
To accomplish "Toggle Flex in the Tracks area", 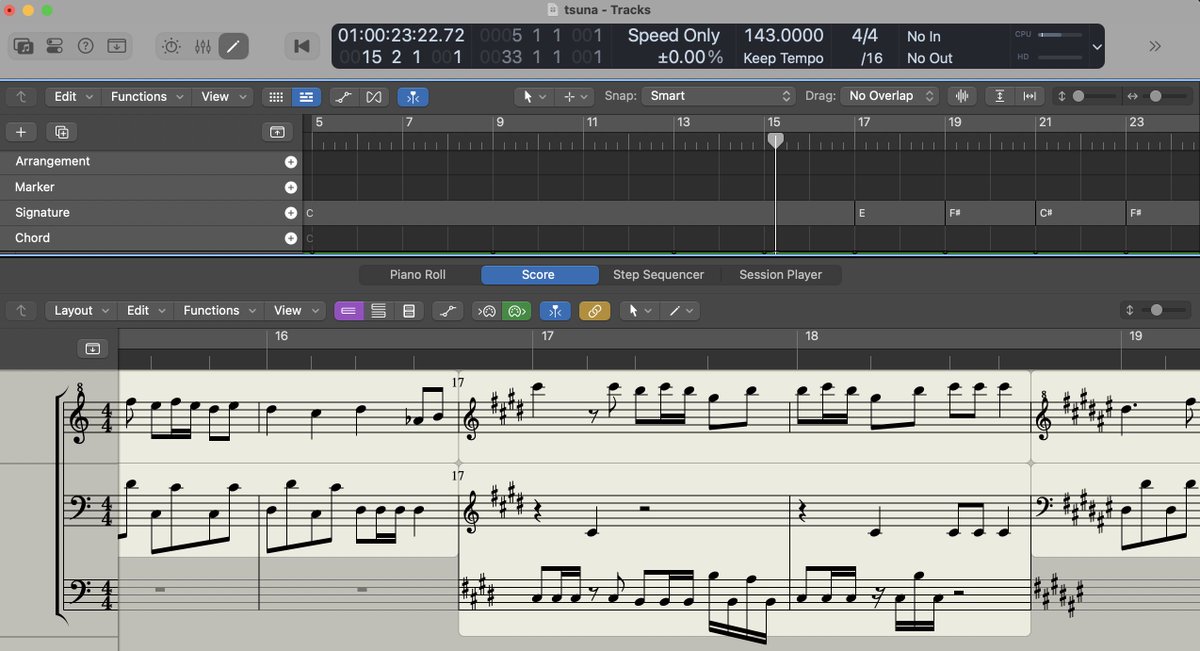I will pos(373,97).
